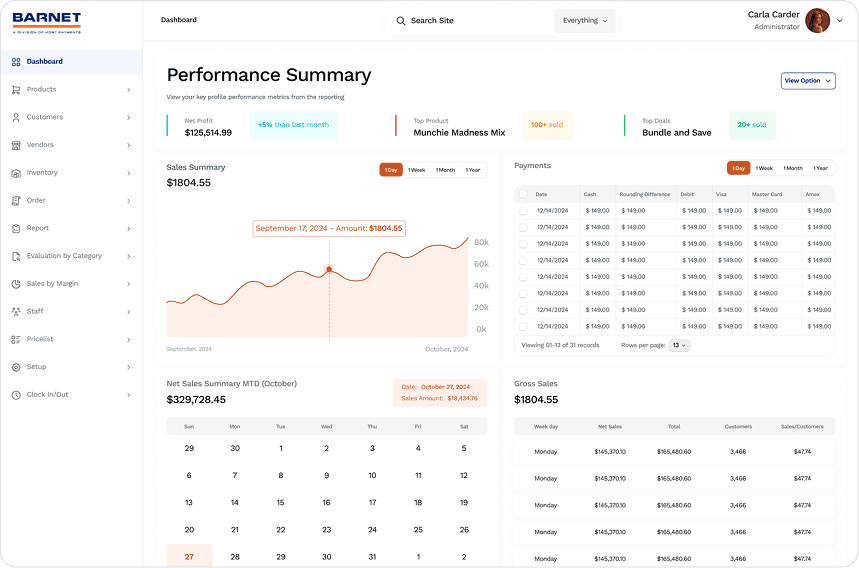Select 1Year tab in Sales Summary
859x568 pixels.
(473, 170)
